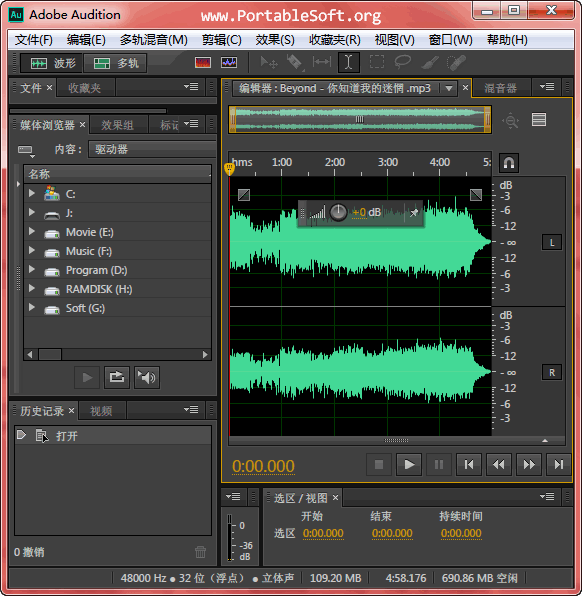Fast forward the audio
582x596 pixels.
529,464
